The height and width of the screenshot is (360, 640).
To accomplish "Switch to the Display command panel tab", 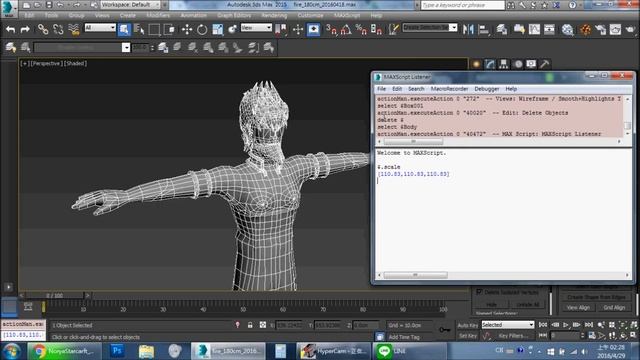I will click(x=531, y=64).
